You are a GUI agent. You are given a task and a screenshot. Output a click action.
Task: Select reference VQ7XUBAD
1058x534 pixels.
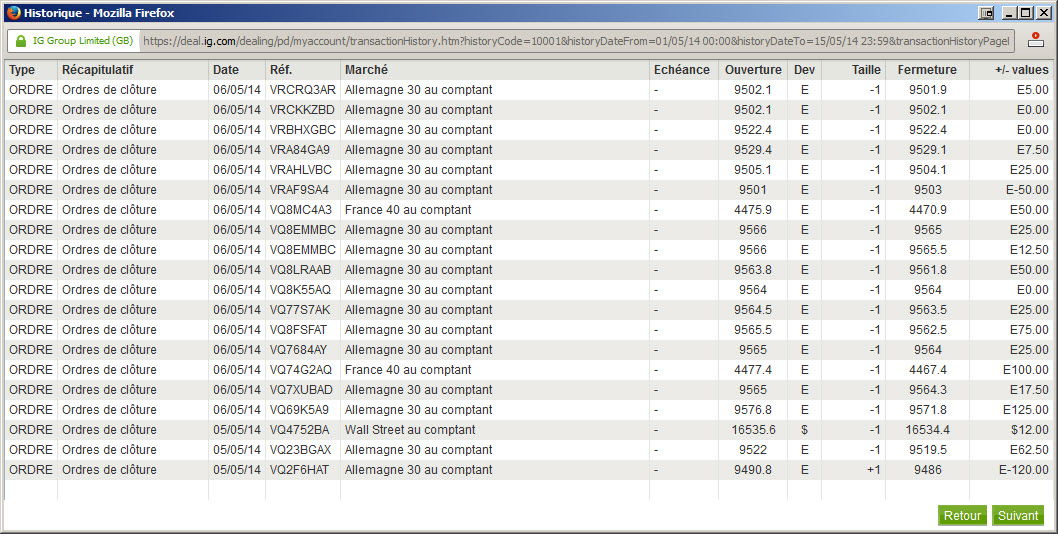[x=301, y=390]
